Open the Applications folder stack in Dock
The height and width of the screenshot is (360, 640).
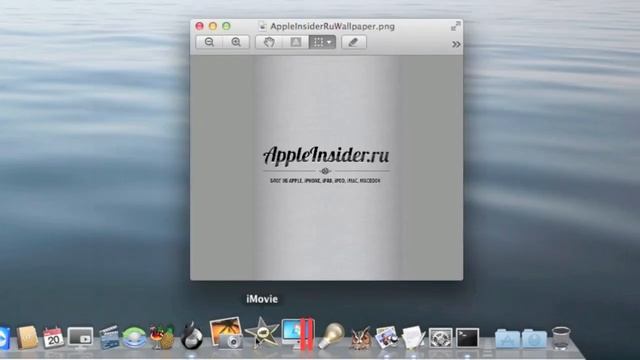pyautogui.click(x=507, y=338)
